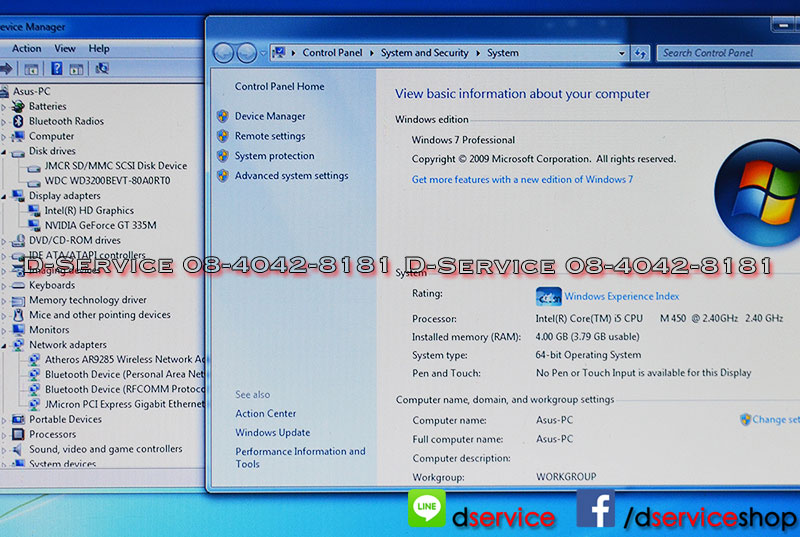This screenshot has height=537, width=800.
Task: Click the Monitors category icon
Action: 18,329
